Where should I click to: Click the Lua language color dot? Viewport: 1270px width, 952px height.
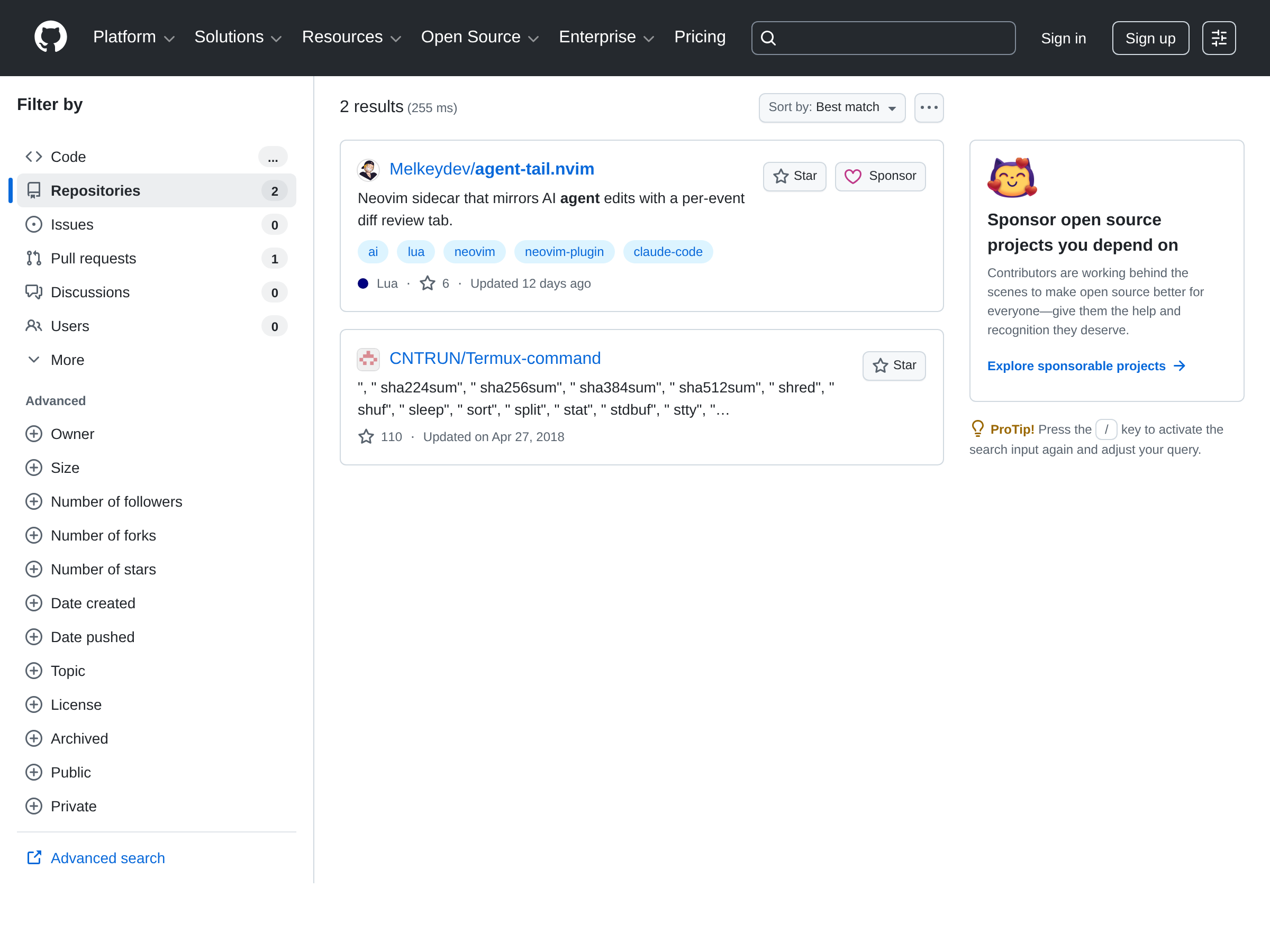363,283
